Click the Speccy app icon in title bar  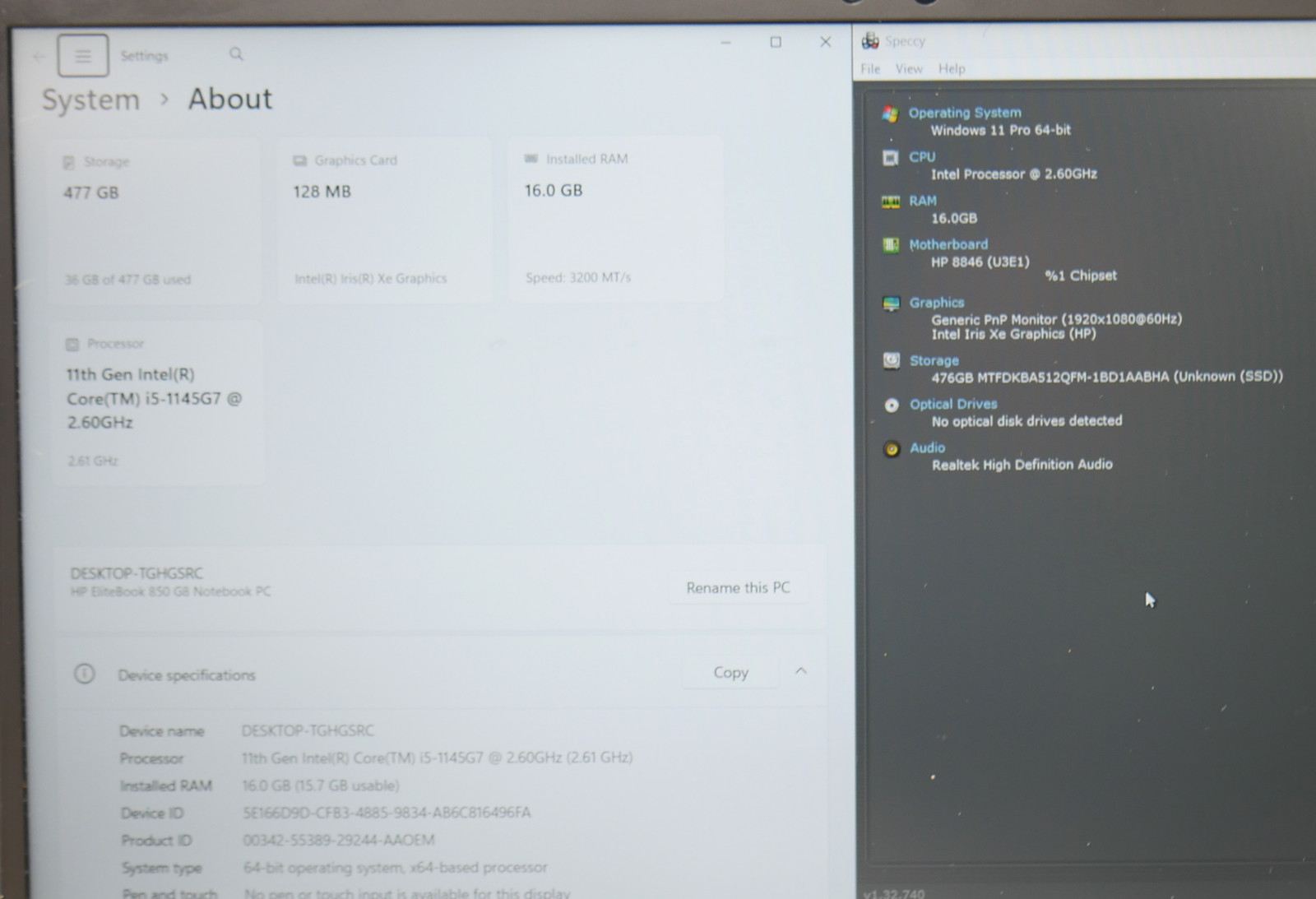pyautogui.click(x=870, y=40)
